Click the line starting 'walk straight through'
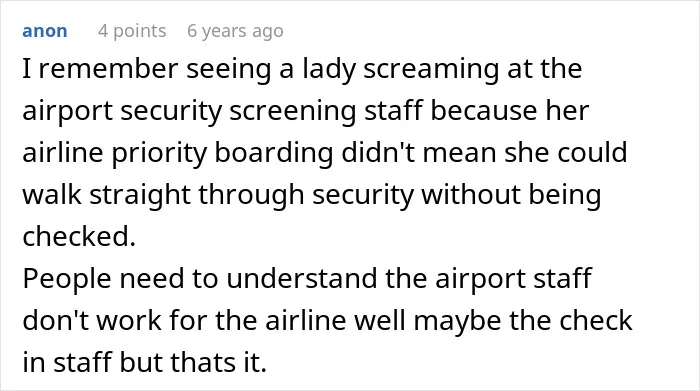The width and height of the screenshot is (700, 391). pos(312,195)
